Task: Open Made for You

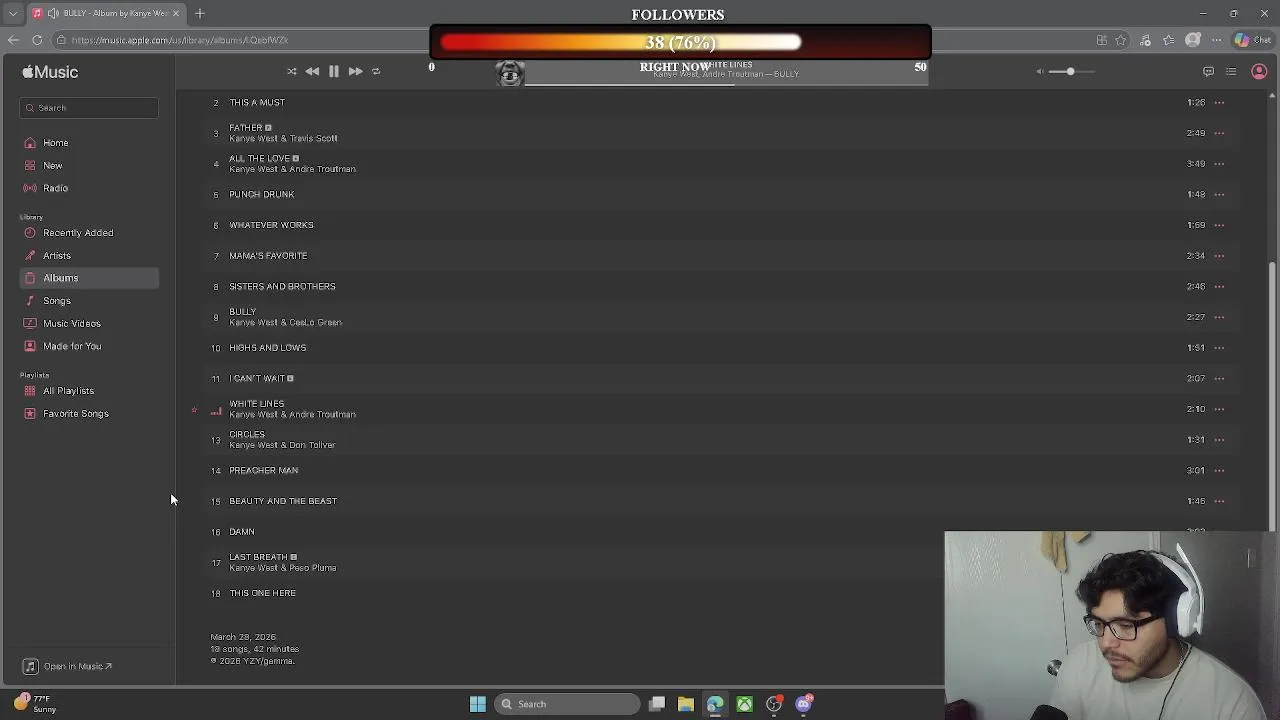Action: [89, 346]
